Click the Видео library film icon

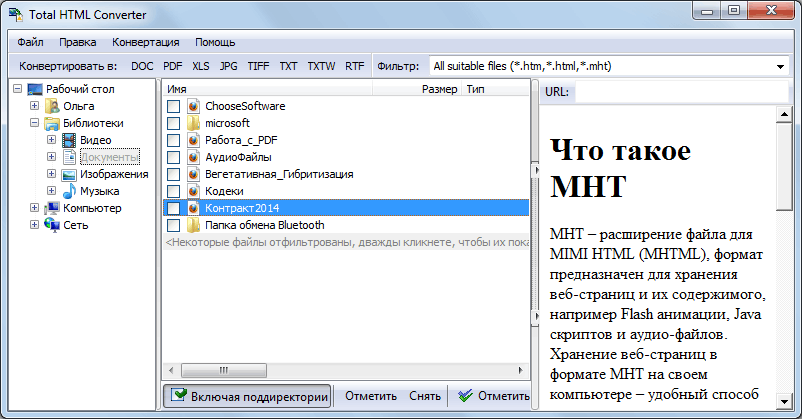tap(69, 140)
